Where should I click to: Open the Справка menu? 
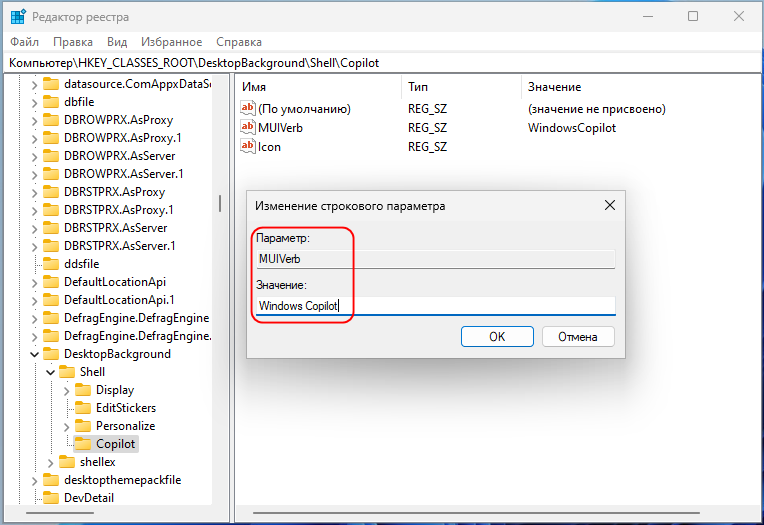coord(239,42)
